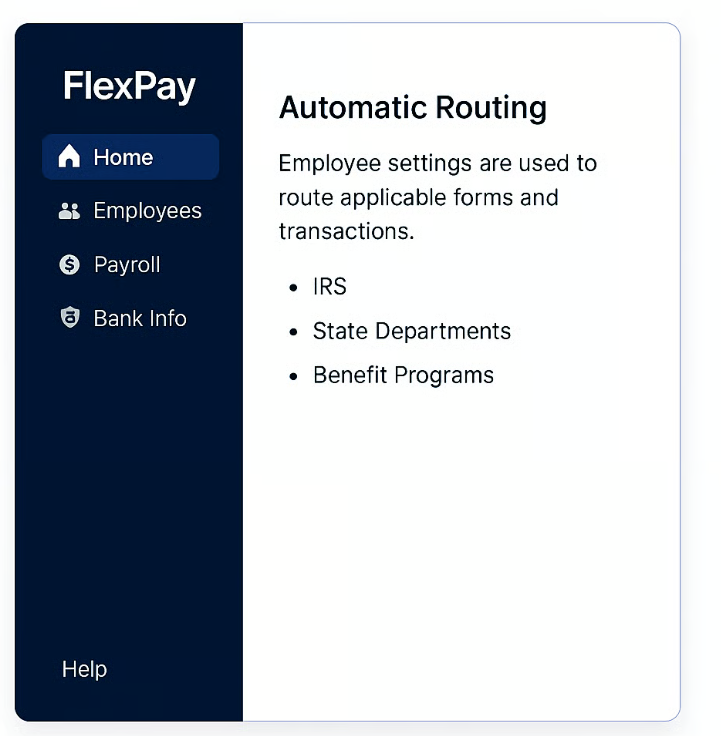Click the FlexPay logo text
Viewport: 721px width, 736px height.
pos(129,86)
